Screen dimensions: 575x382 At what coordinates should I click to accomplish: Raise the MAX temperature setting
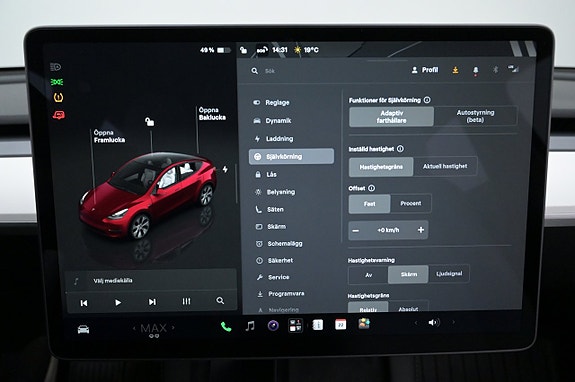[173, 327]
